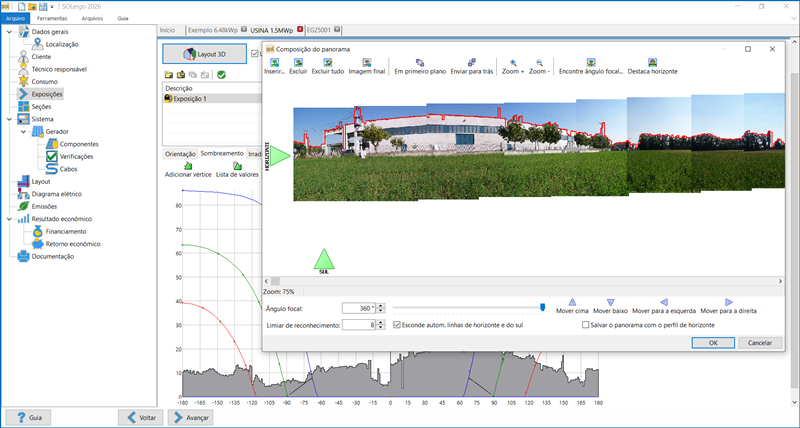Click the Mover cima arrow
Image resolution: width=800 pixels, height=428 pixels.
point(572,302)
